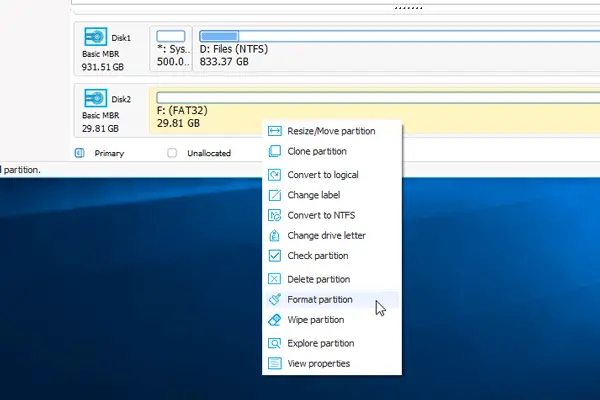Click the Primary legend label
The height and width of the screenshot is (400, 600).
tap(109, 153)
